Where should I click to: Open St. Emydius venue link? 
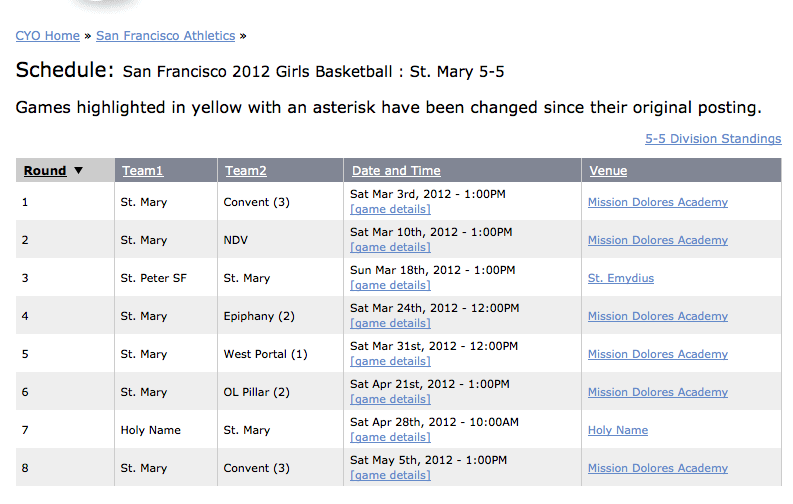621,278
